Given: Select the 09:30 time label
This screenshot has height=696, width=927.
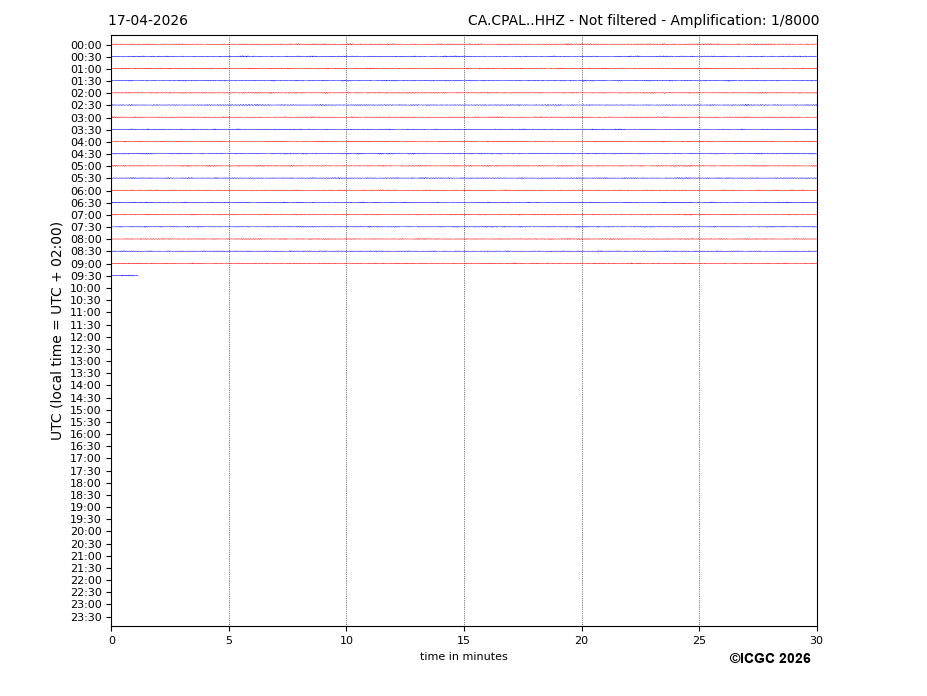Looking at the screenshot, I should click(x=86, y=276).
